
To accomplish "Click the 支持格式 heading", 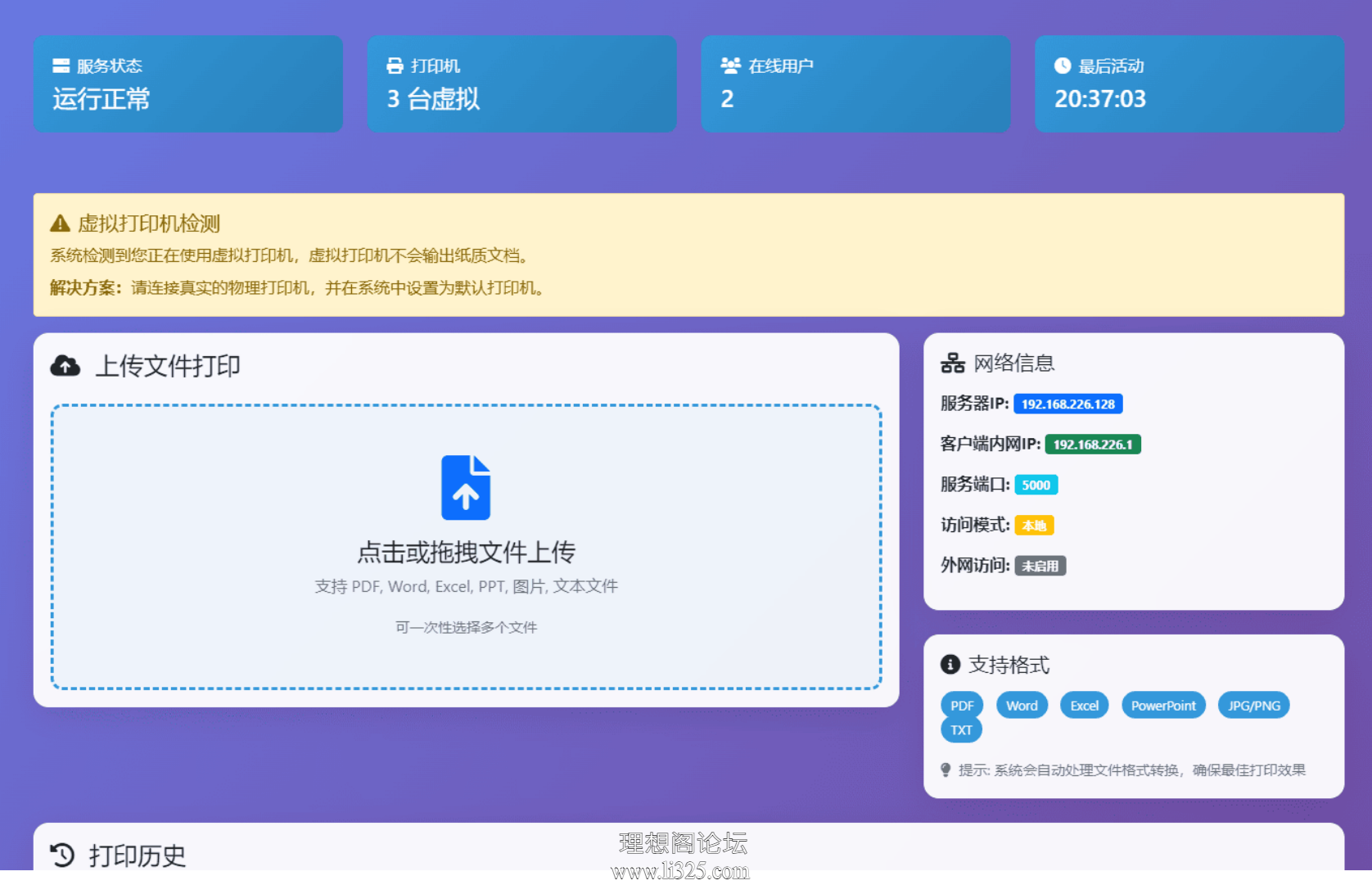I will [x=1009, y=665].
